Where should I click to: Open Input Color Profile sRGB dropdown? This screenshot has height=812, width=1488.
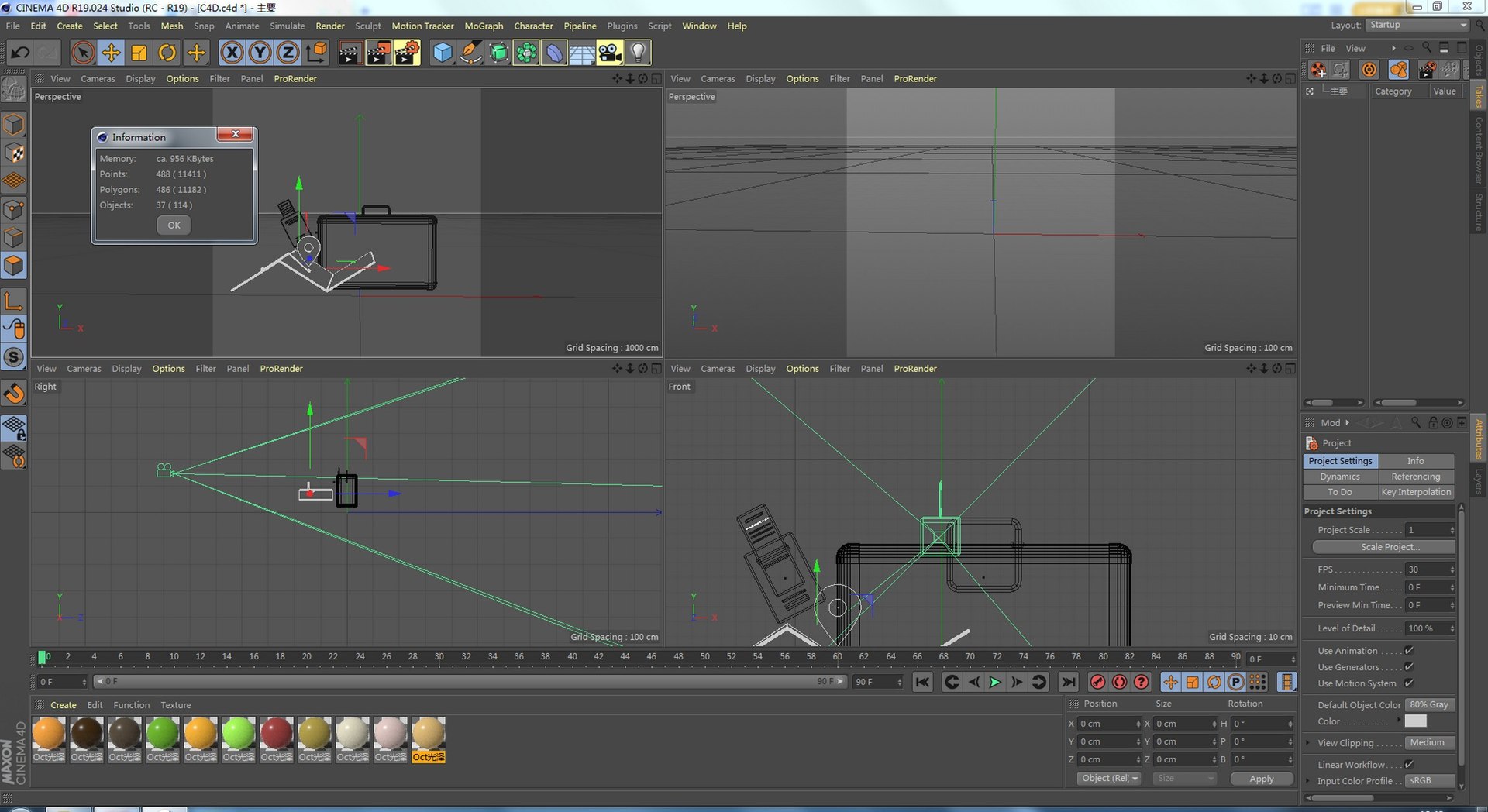(x=1430, y=781)
